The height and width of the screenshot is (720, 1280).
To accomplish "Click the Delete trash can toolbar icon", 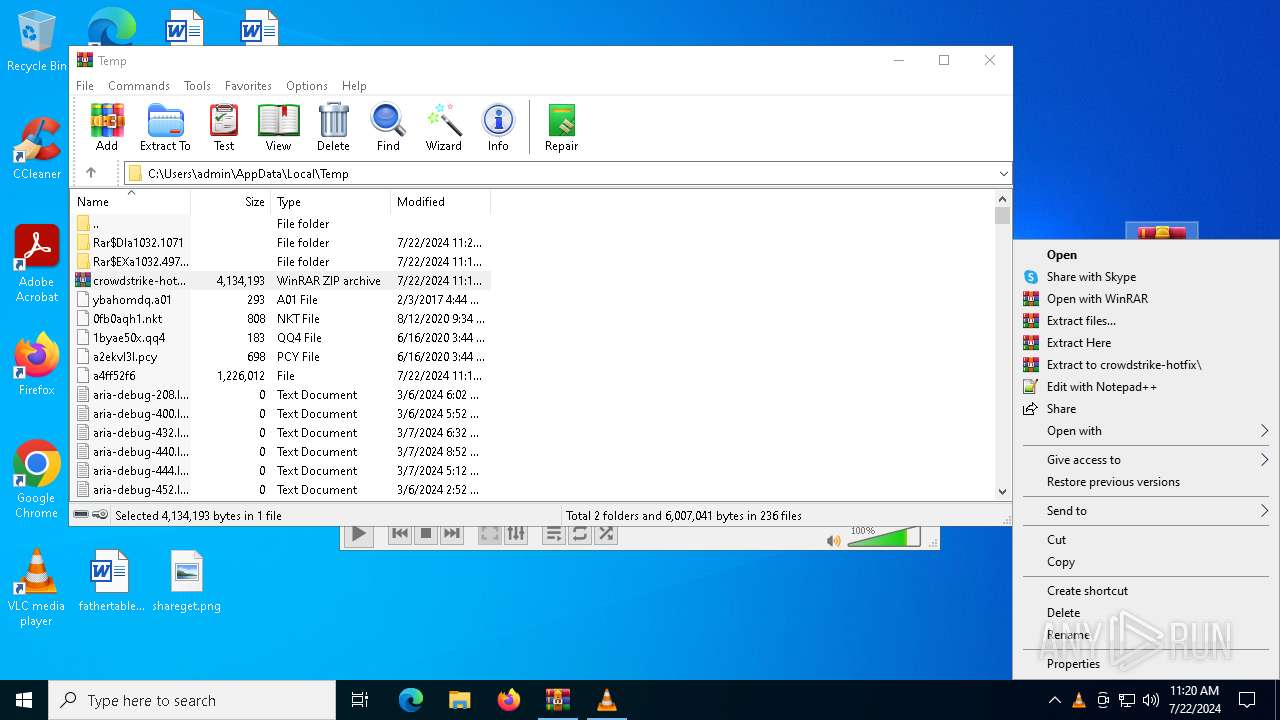I will click(x=333, y=128).
